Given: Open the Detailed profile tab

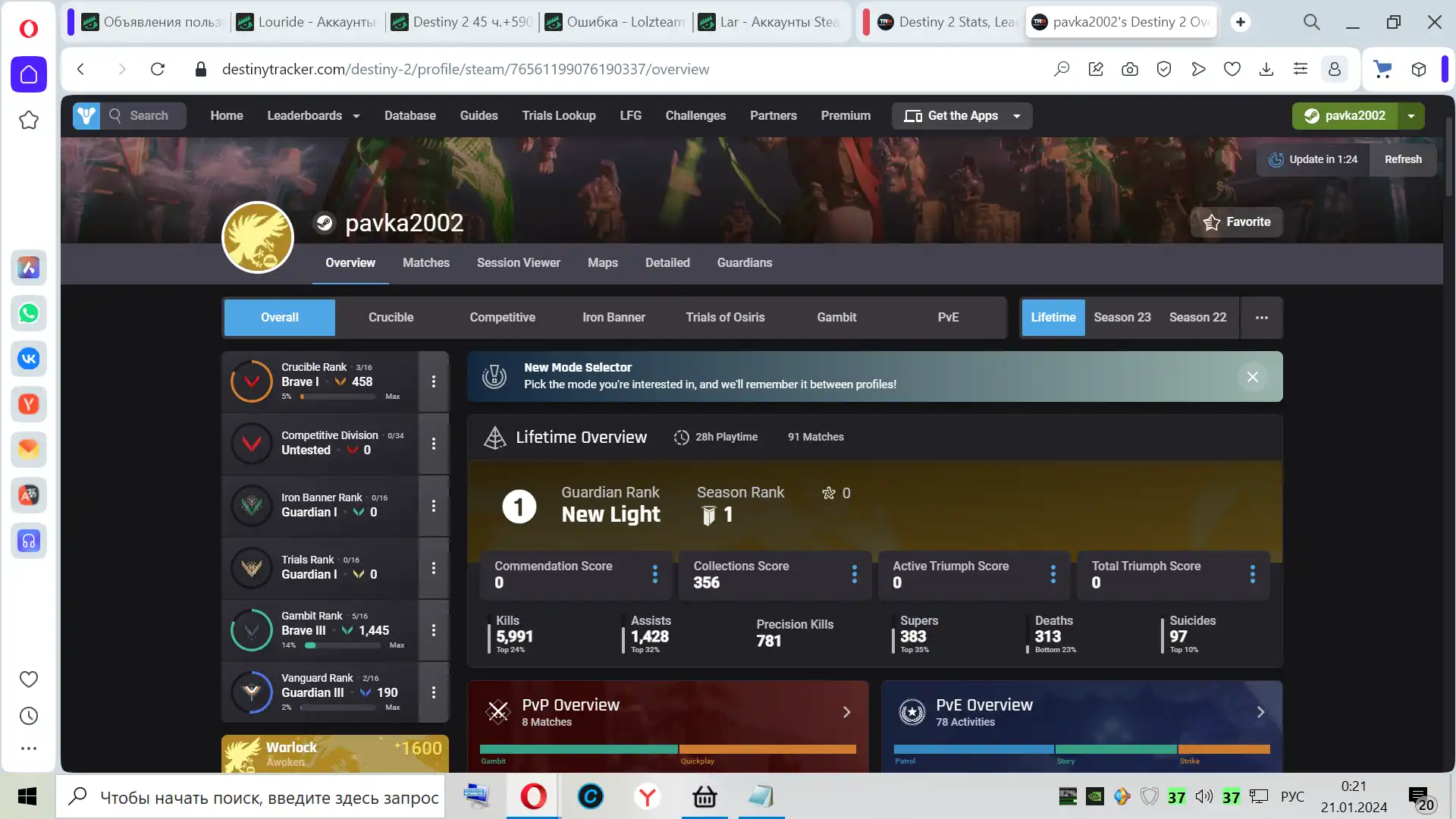Looking at the screenshot, I should click(x=668, y=263).
